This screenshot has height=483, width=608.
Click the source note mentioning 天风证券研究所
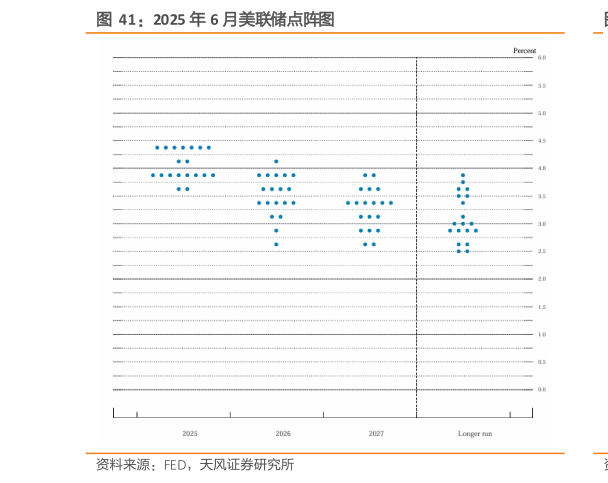pos(195,465)
